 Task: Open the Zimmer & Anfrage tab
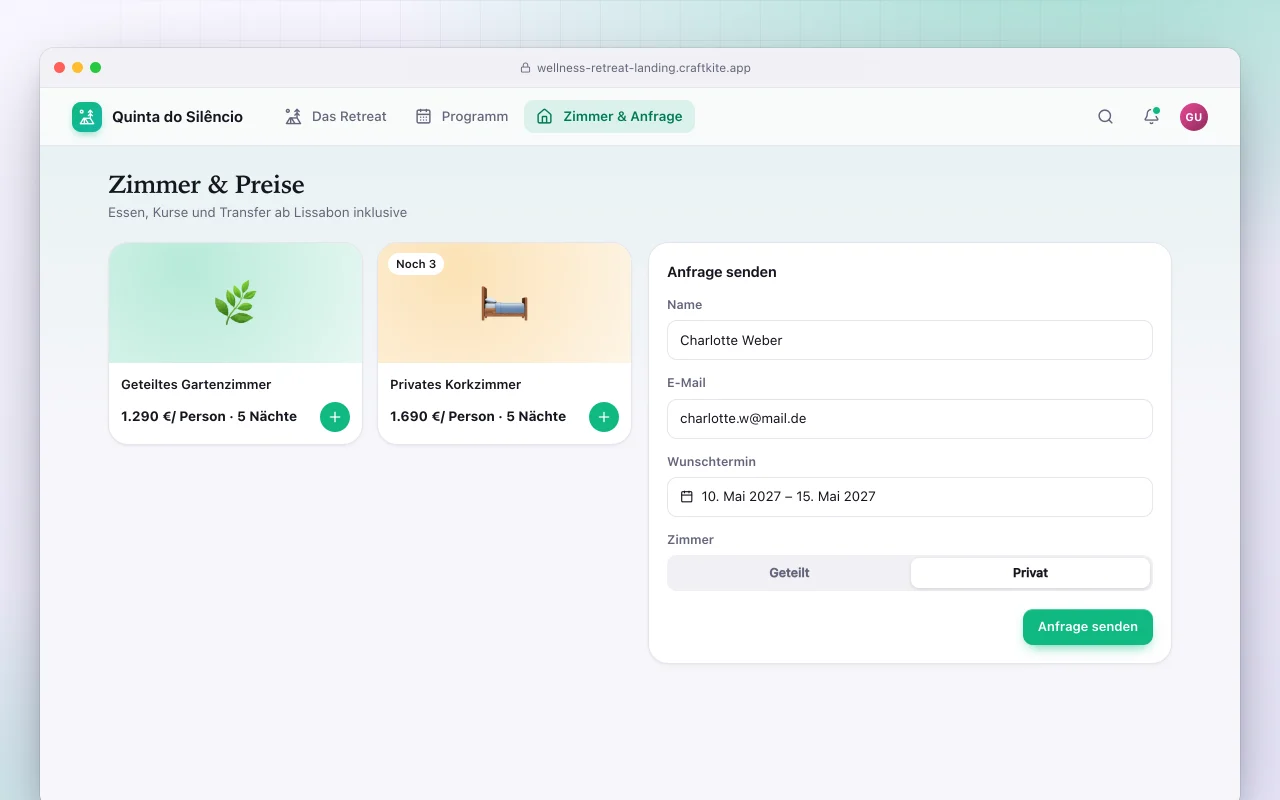pyautogui.click(x=609, y=117)
